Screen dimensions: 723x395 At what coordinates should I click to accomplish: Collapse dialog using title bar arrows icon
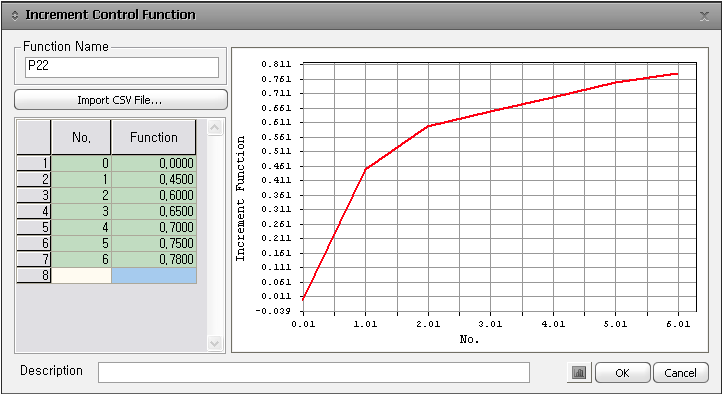click(x=14, y=15)
